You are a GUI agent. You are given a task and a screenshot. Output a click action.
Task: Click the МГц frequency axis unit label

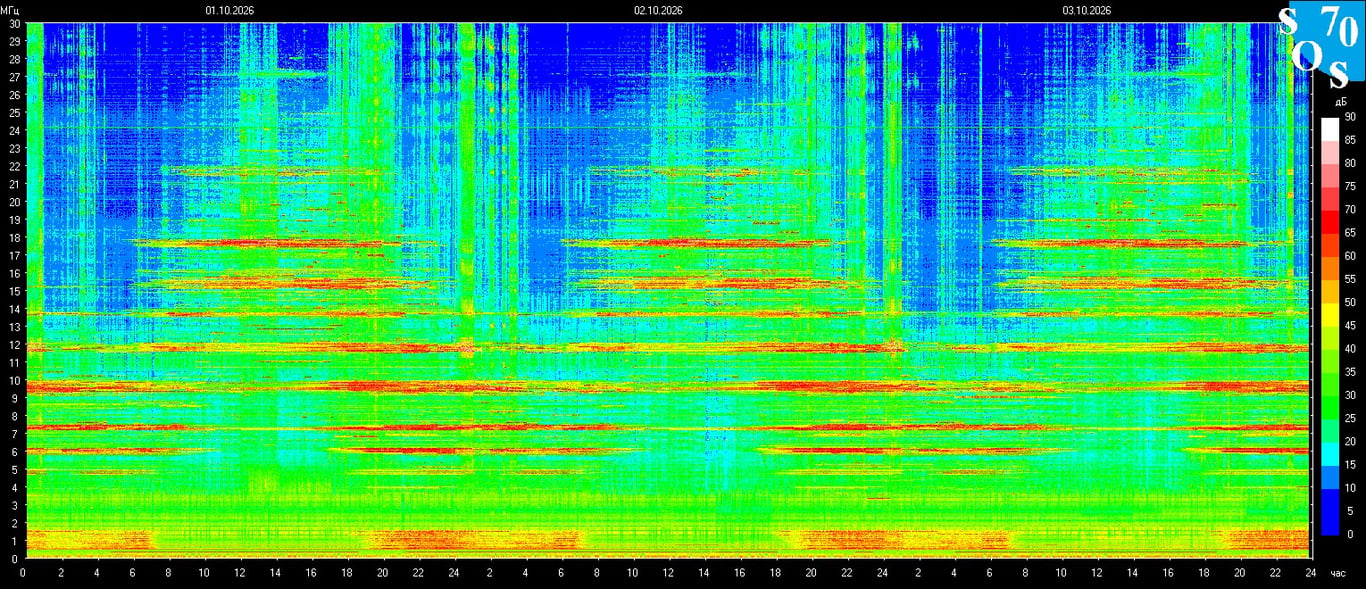(x=11, y=10)
